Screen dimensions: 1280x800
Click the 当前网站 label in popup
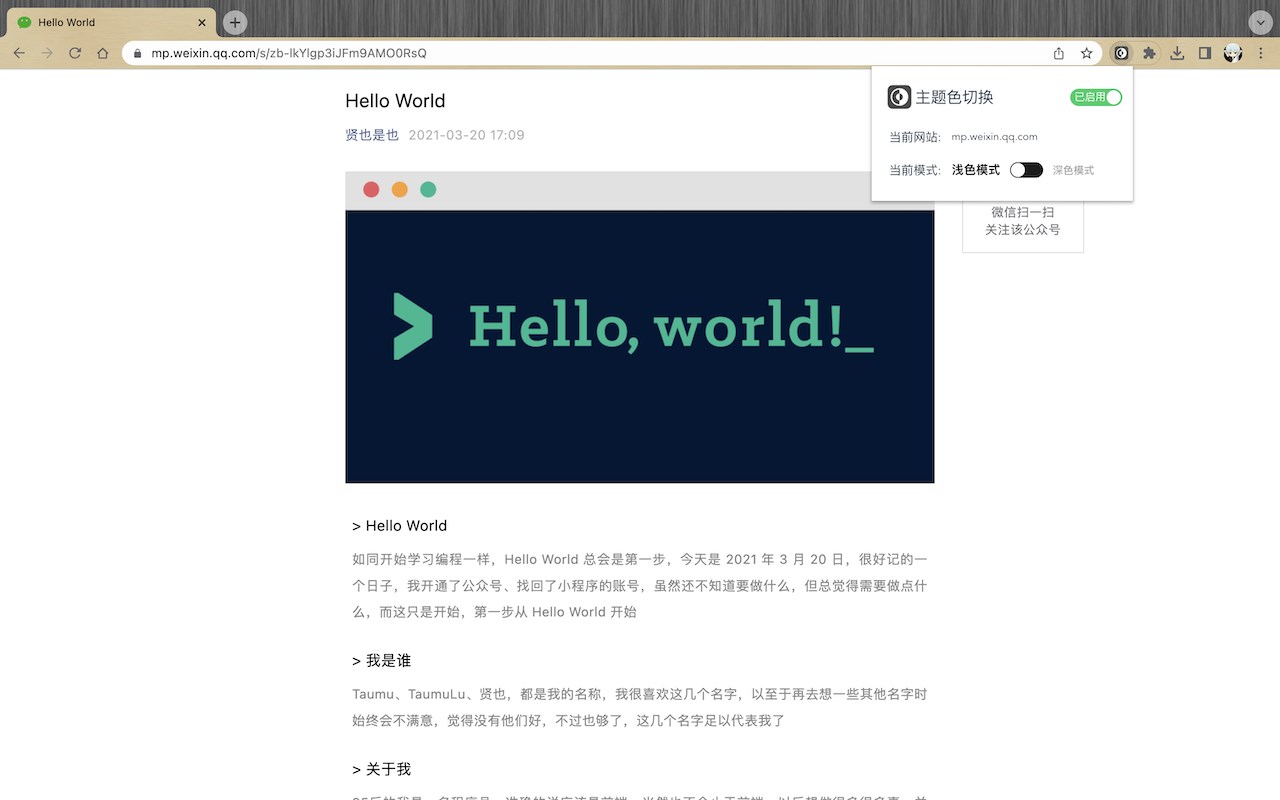click(915, 137)
